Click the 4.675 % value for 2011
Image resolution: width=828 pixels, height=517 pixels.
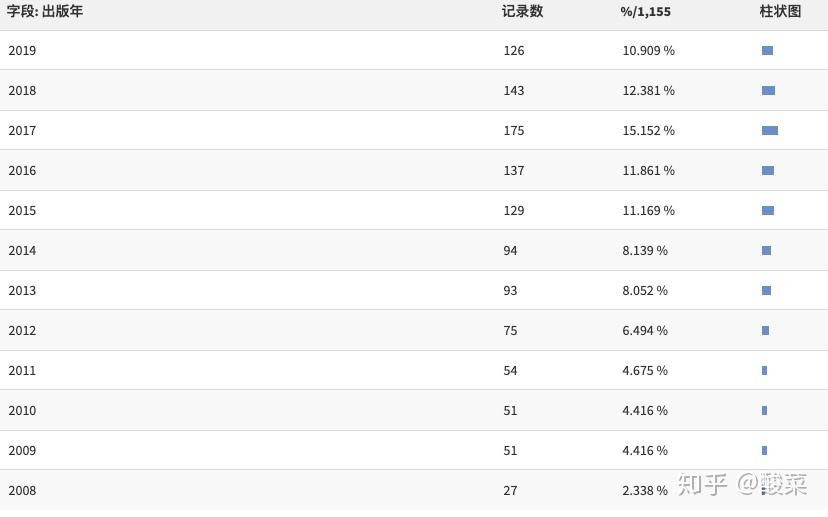coord(645,371)
